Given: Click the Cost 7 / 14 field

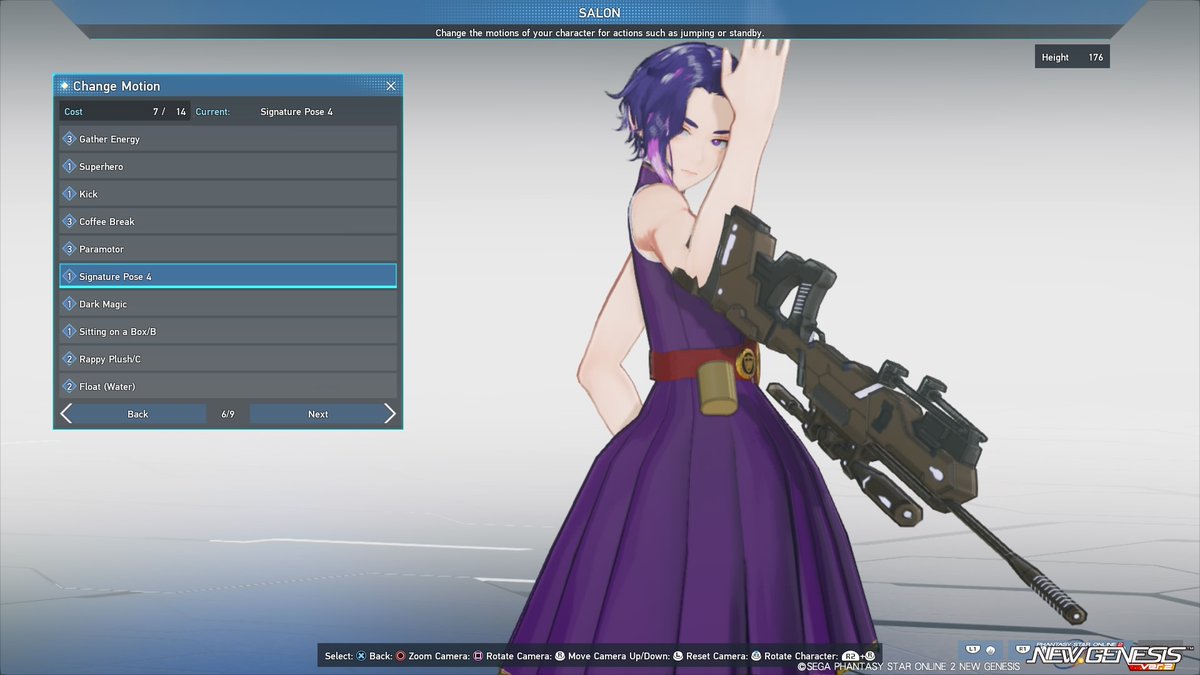Looking at the screenshot, I should (125, 112).
